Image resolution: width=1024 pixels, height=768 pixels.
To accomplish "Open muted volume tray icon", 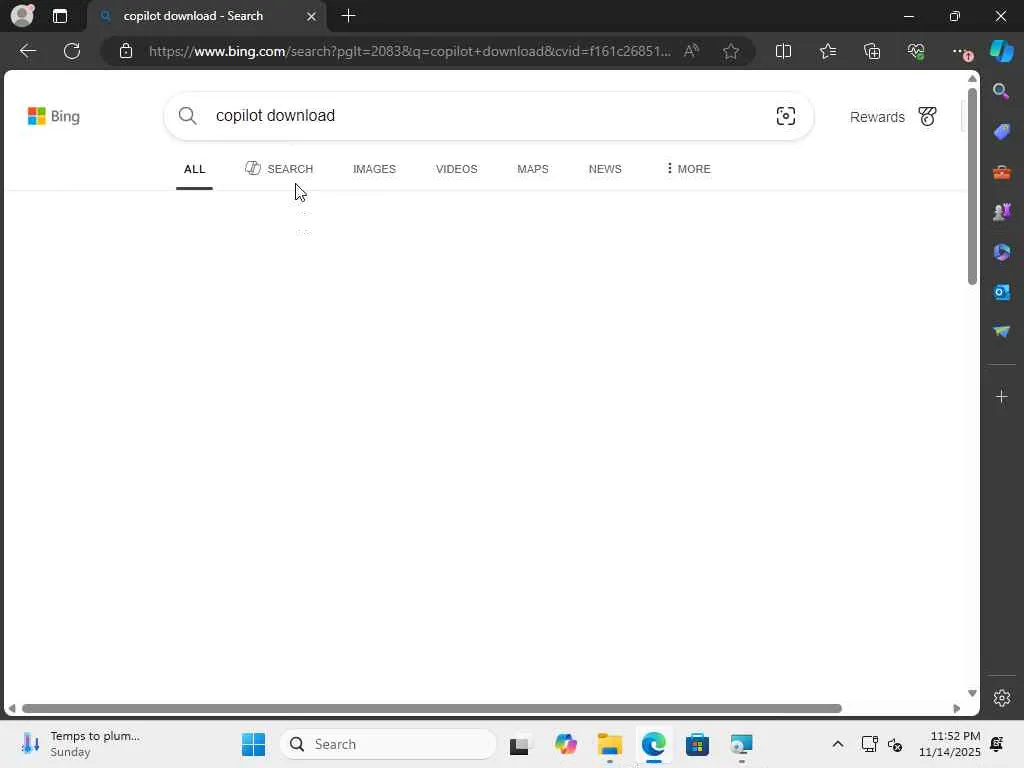I will [895, 744].
